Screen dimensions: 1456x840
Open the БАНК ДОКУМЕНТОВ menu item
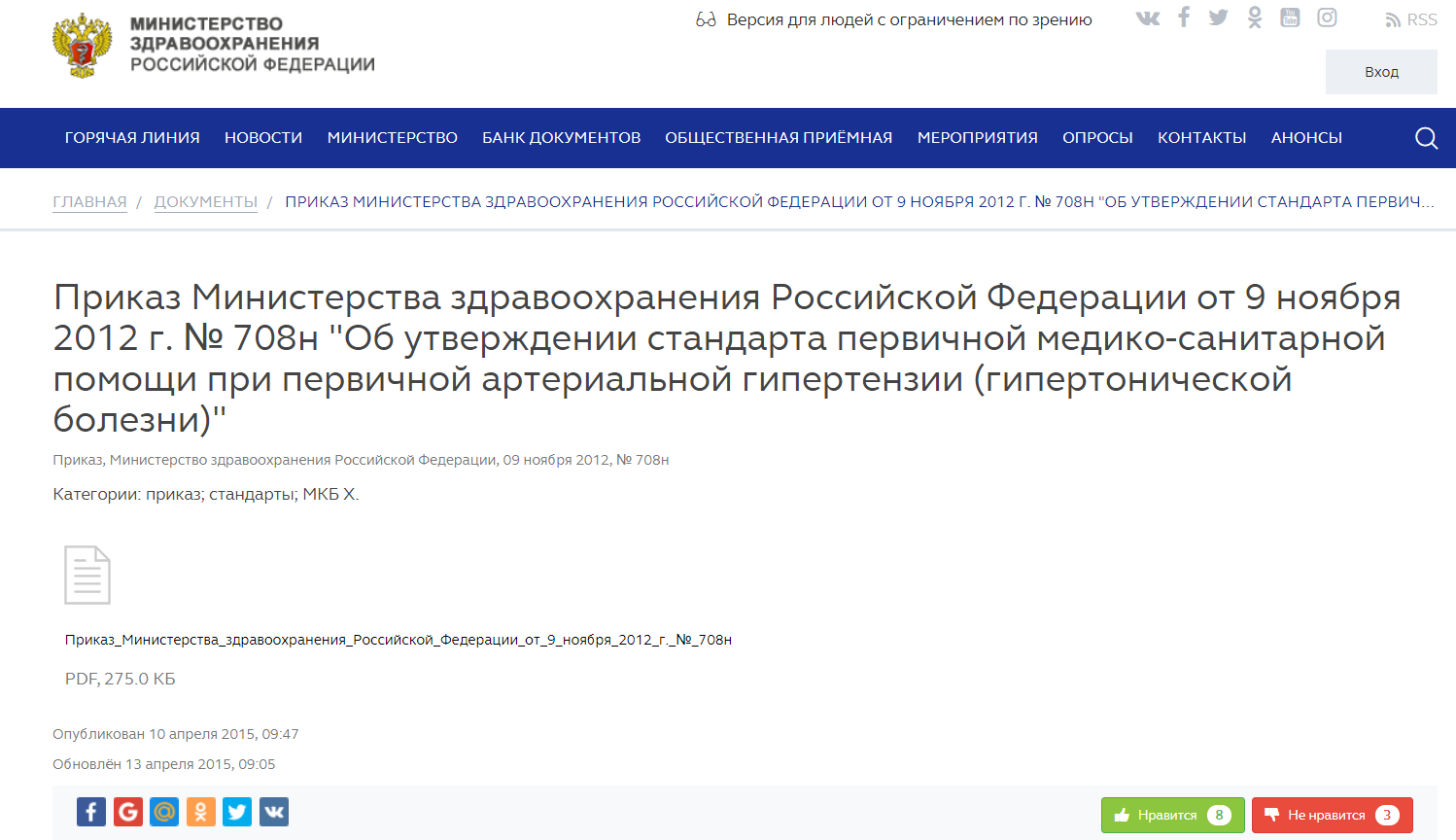click(x=562, y=138)
